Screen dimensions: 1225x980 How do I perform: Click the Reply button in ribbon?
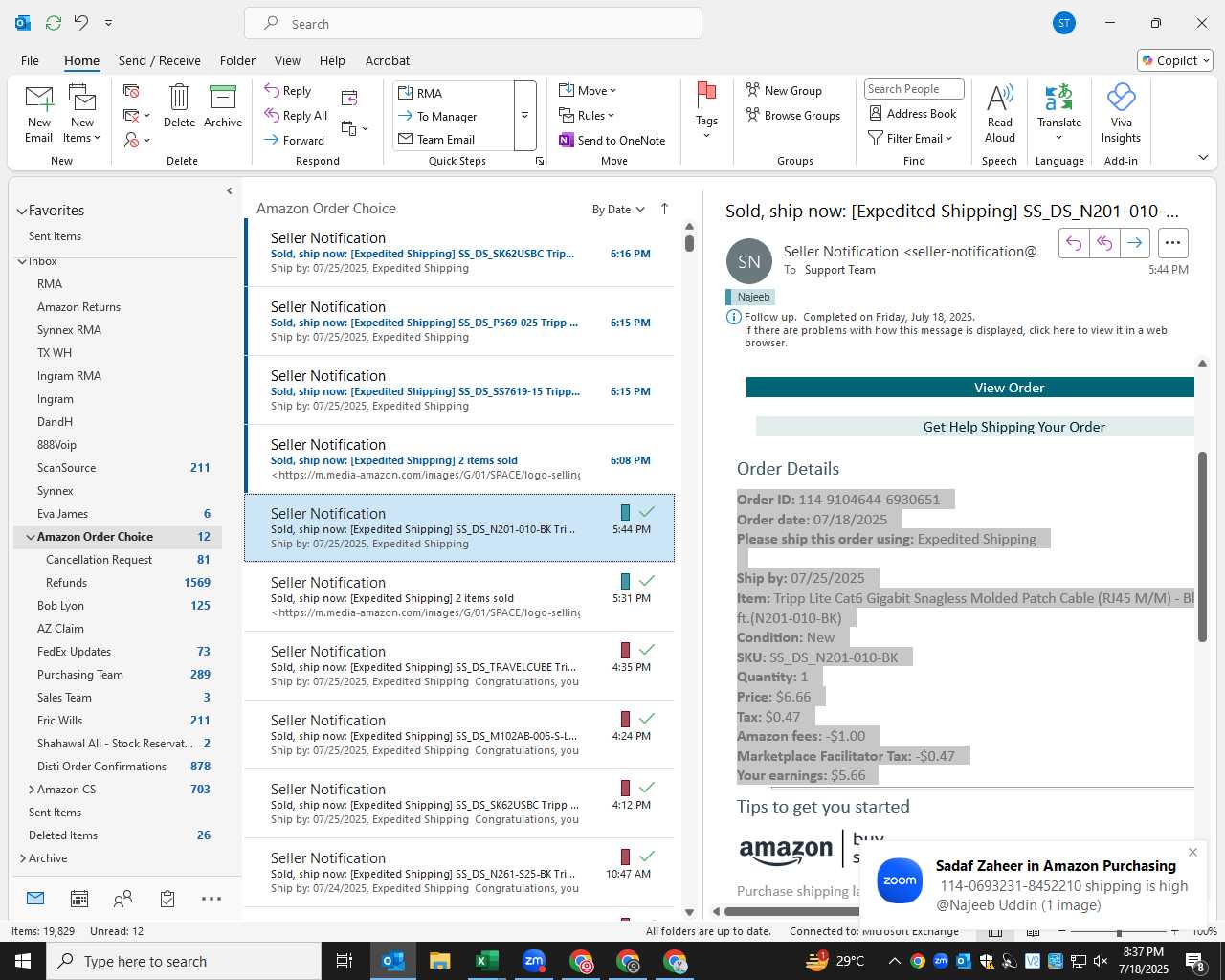[x=288, y=90]
